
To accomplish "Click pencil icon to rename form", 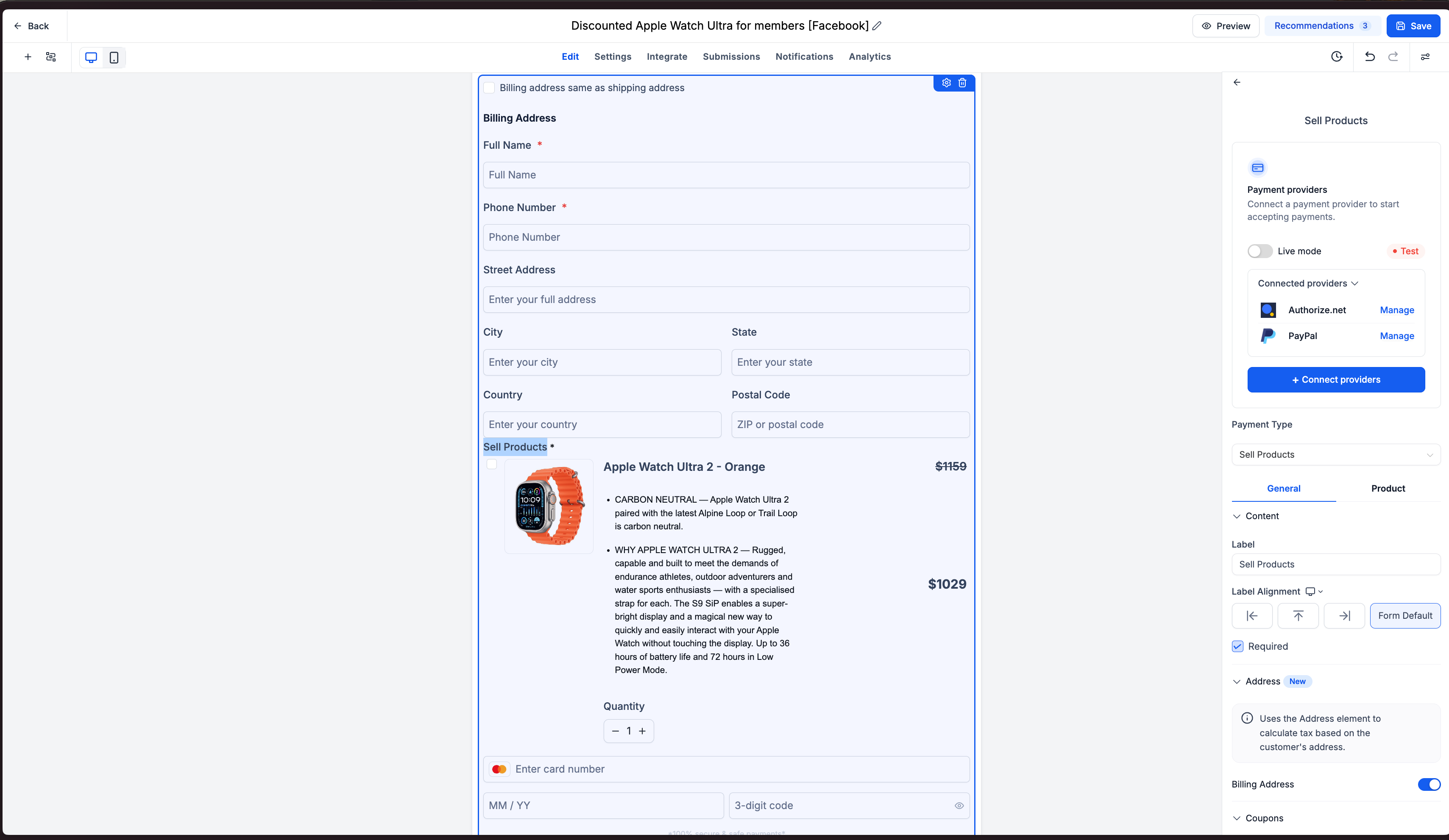I will [x=876, y=26].
